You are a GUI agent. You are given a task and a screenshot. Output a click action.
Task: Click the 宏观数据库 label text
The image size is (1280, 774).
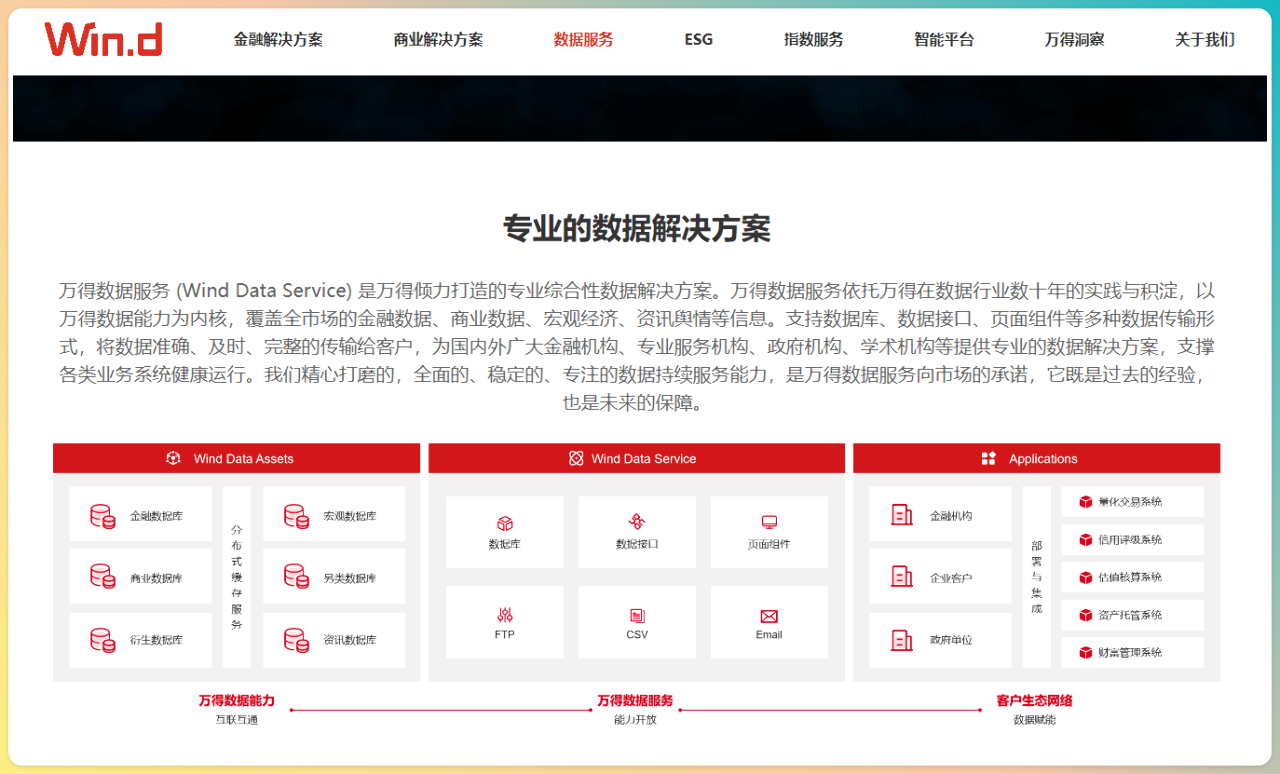[x=350, y=517]
